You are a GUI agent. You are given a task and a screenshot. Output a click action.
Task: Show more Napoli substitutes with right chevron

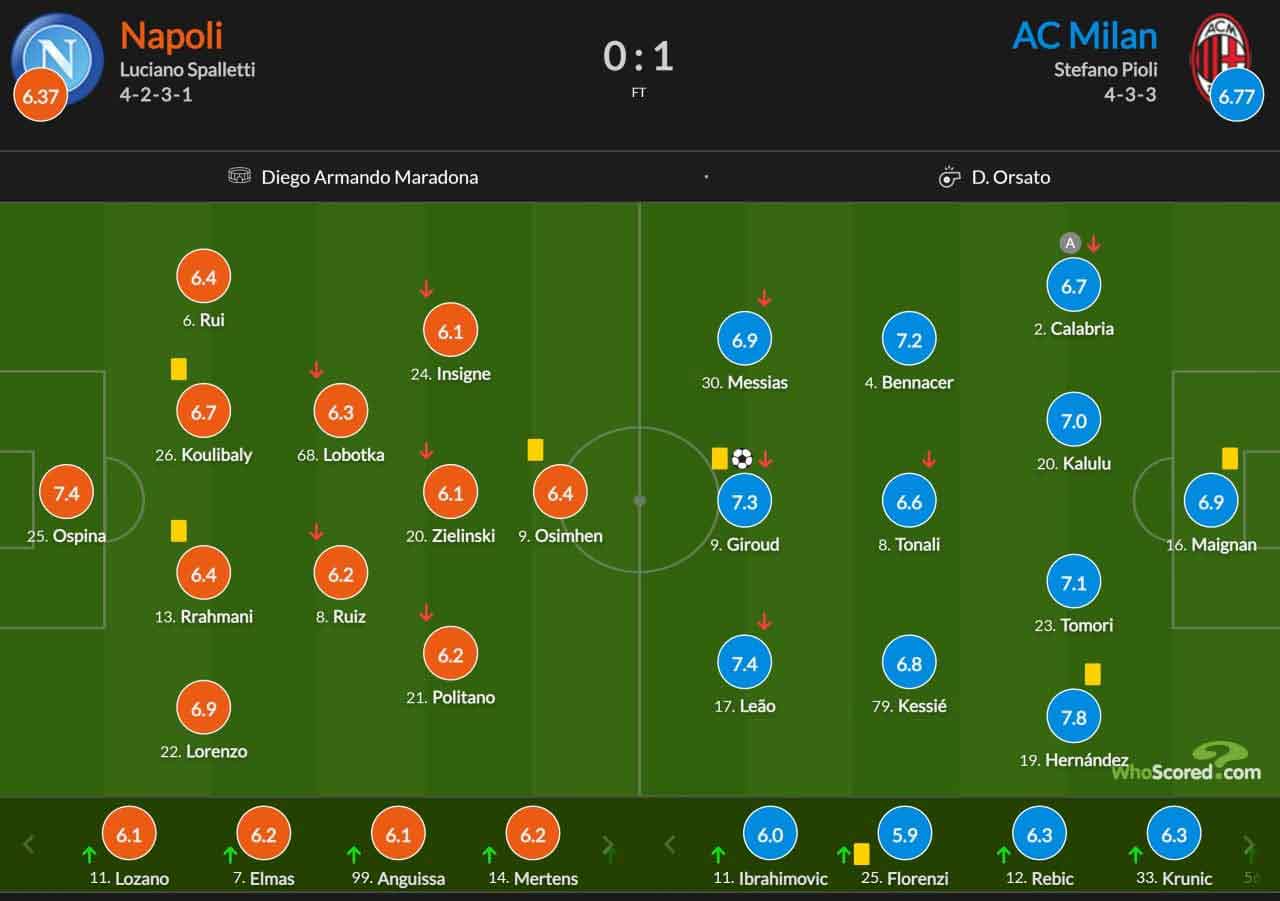[x=606, y=845]
